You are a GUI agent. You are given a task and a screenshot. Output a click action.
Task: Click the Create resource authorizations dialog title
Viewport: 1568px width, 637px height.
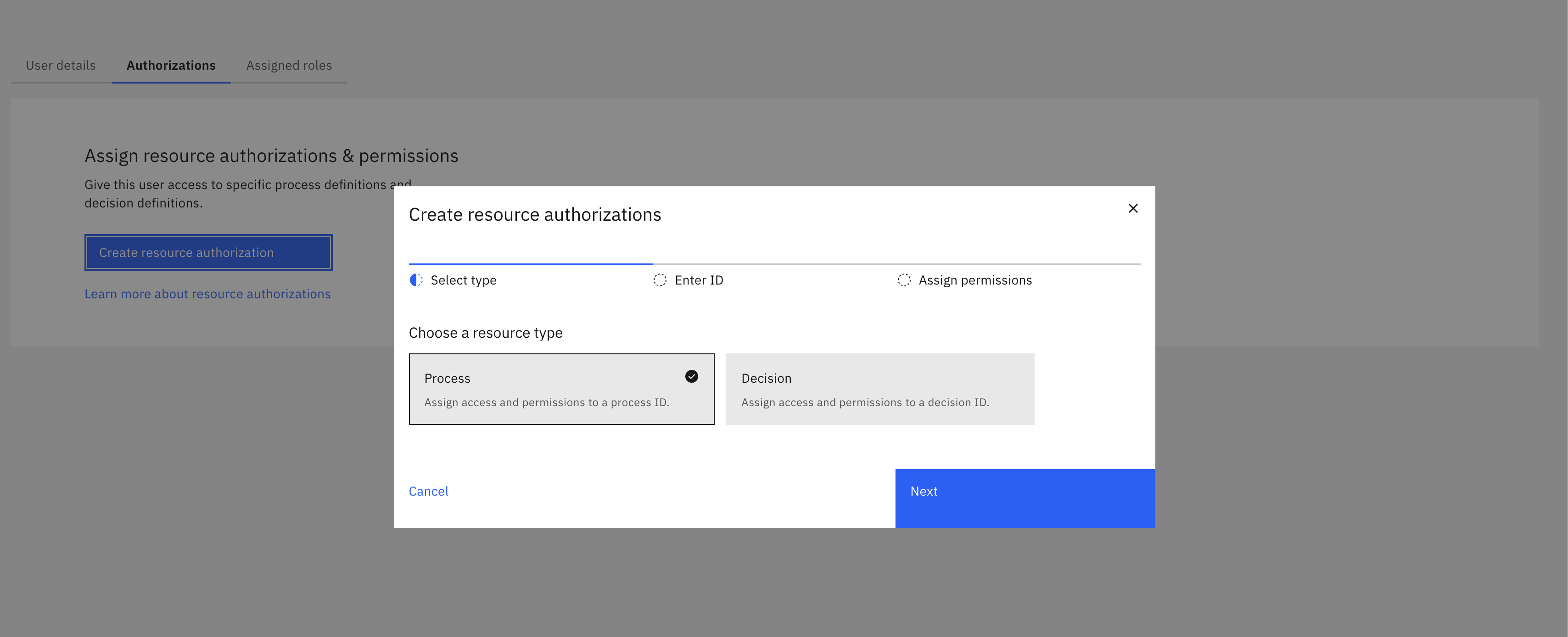(534, 215)
